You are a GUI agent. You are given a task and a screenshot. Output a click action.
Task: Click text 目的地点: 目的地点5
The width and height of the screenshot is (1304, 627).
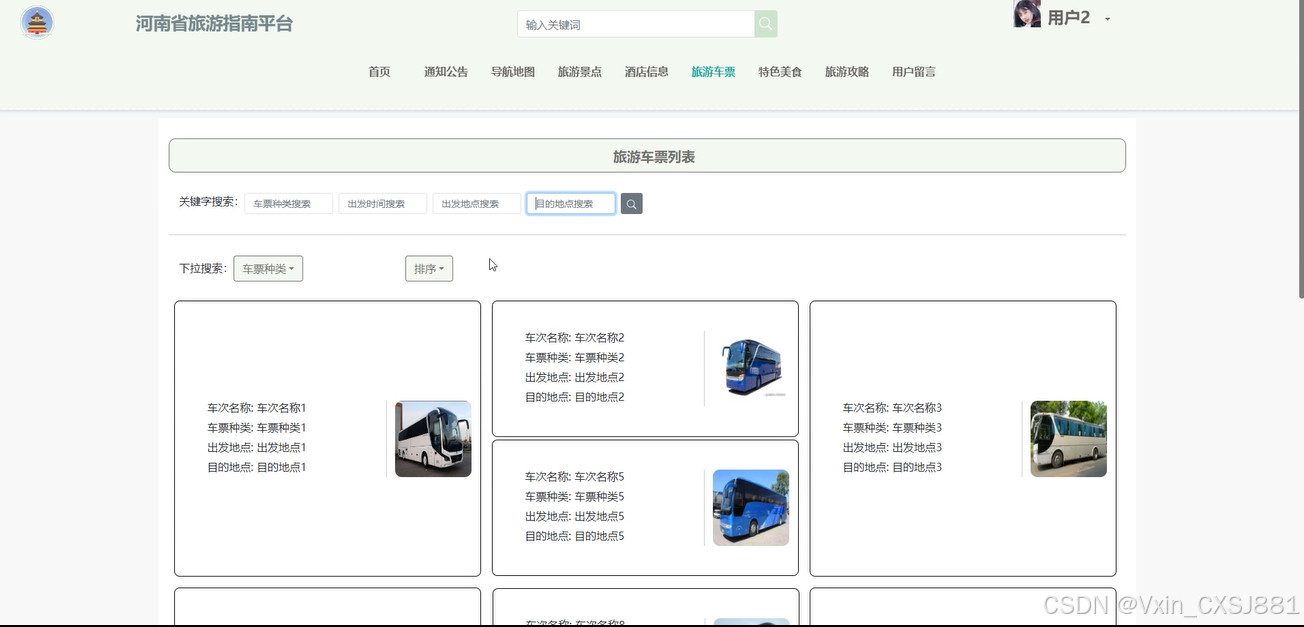click(x=575, y=537)
